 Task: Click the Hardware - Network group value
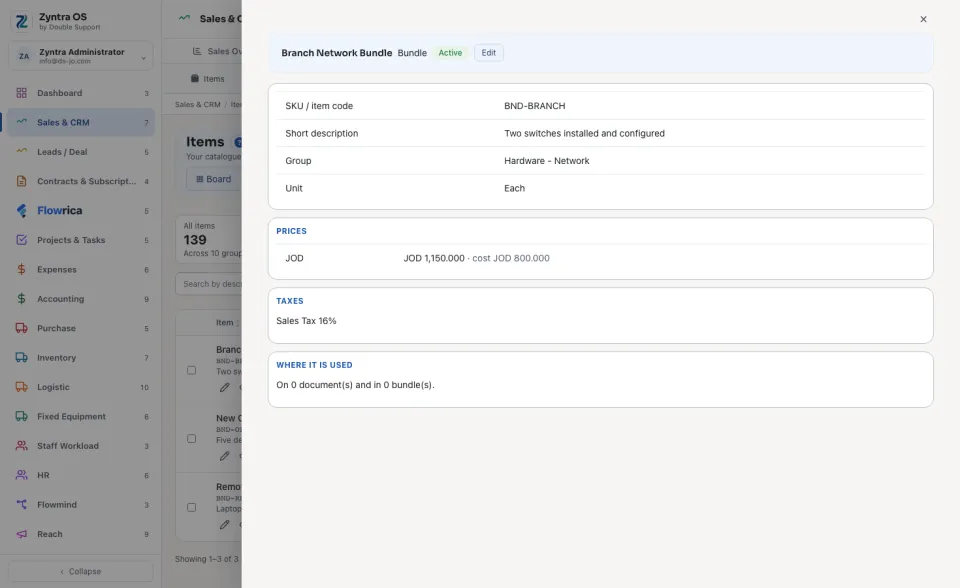coord(547,160)
